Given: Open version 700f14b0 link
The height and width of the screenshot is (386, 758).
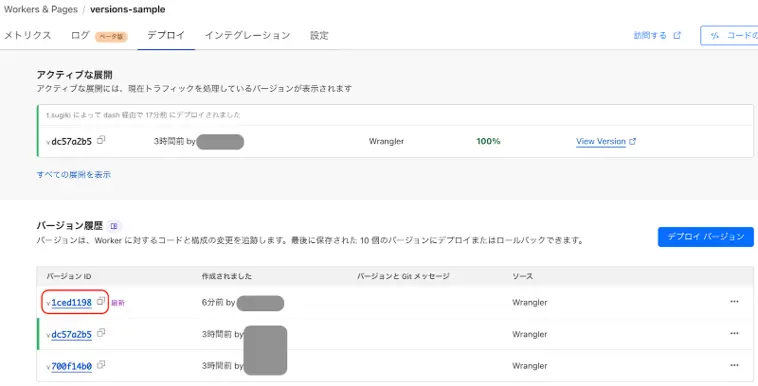Looking at the screenshot, I should [72, 366].
